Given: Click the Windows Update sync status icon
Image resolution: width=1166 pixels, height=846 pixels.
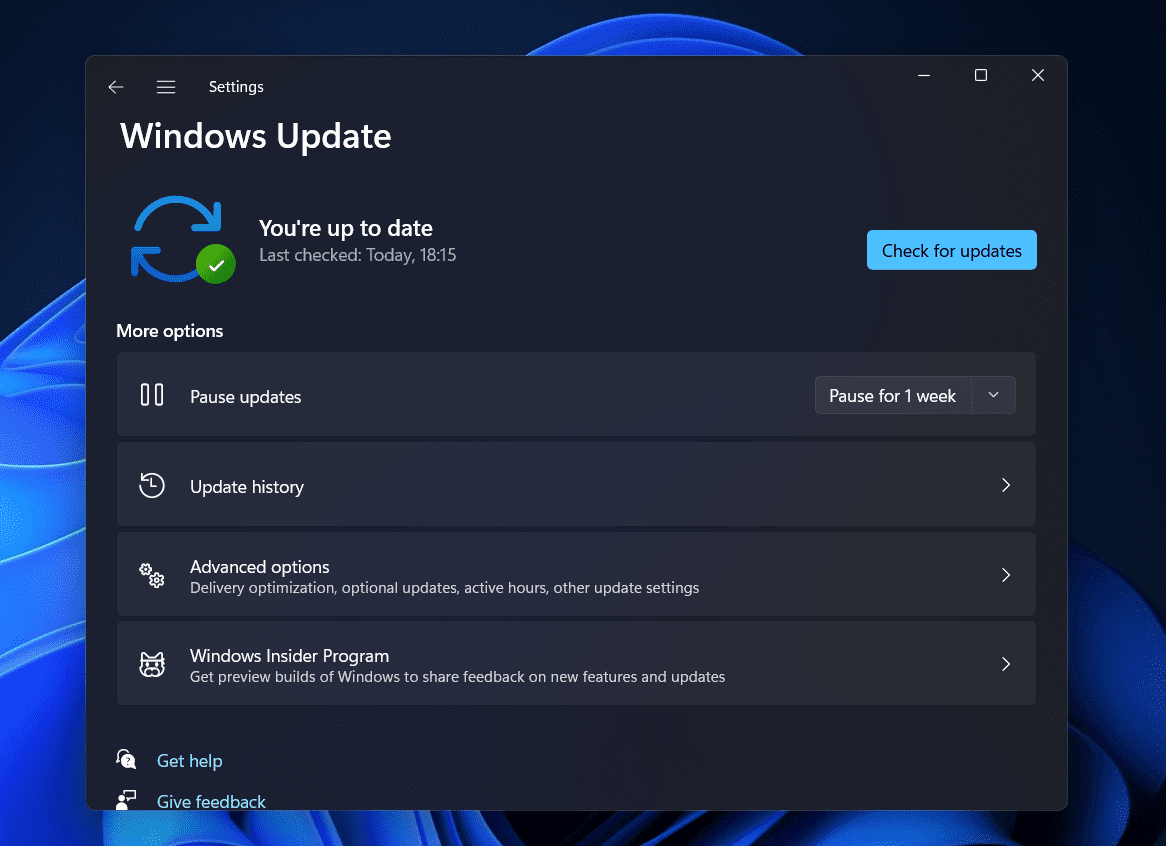Looking at the screenshot, I should pyautogui.click(x=183, y=239).
